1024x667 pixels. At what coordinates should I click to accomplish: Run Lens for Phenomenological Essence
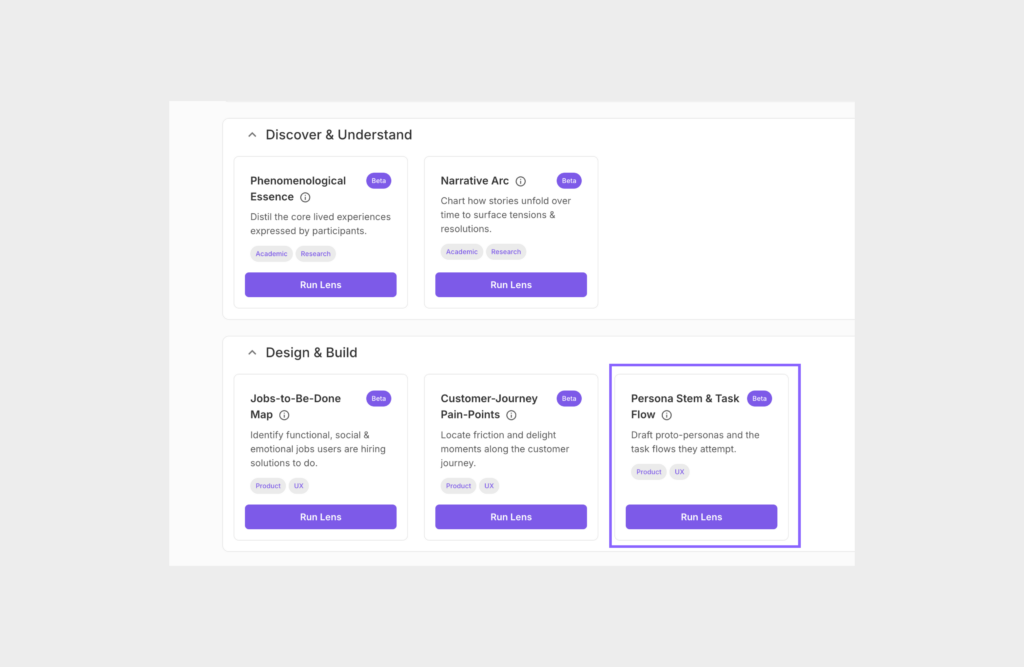coord(320,285)
